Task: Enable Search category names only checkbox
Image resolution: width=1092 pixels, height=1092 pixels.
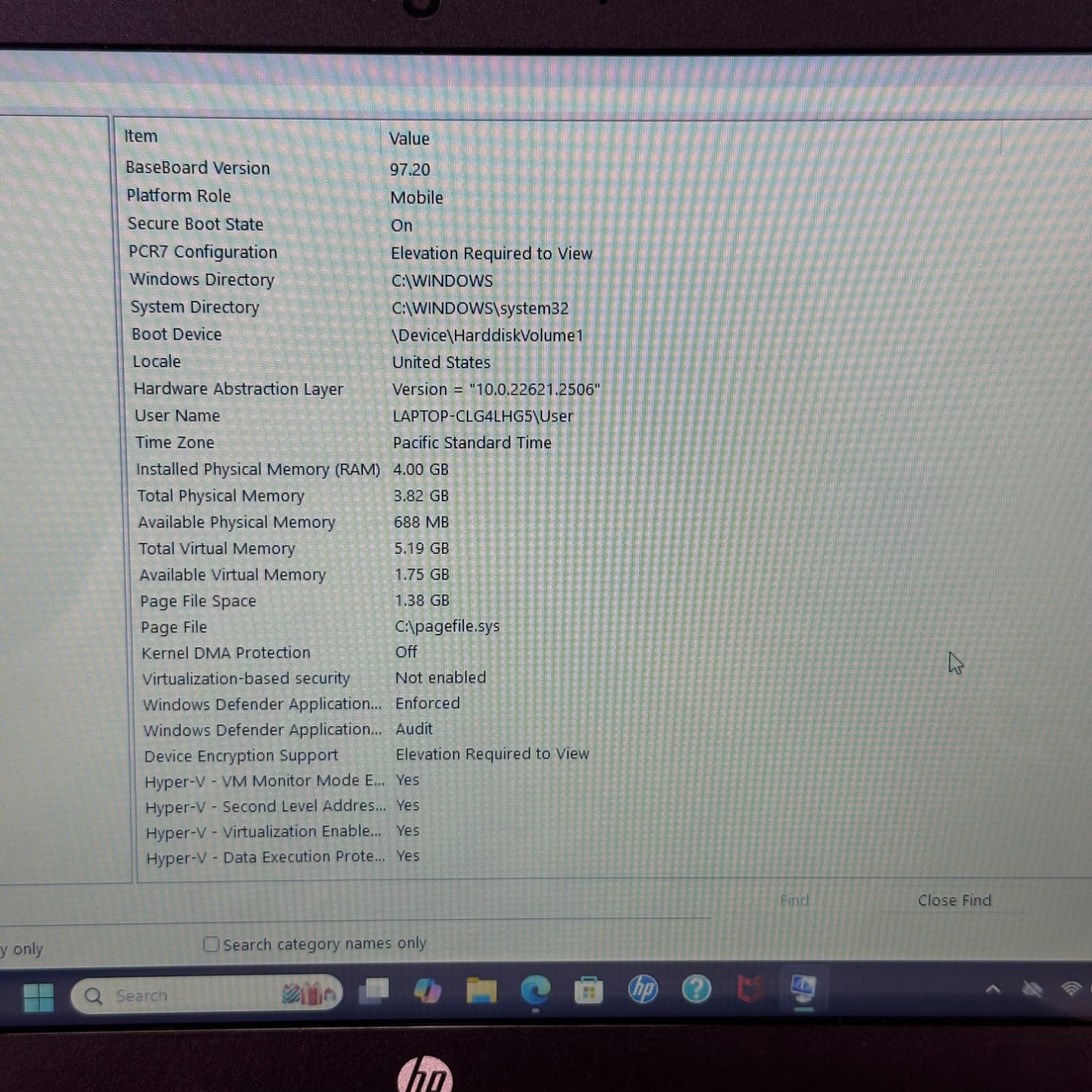Action: tap(212, 944)
